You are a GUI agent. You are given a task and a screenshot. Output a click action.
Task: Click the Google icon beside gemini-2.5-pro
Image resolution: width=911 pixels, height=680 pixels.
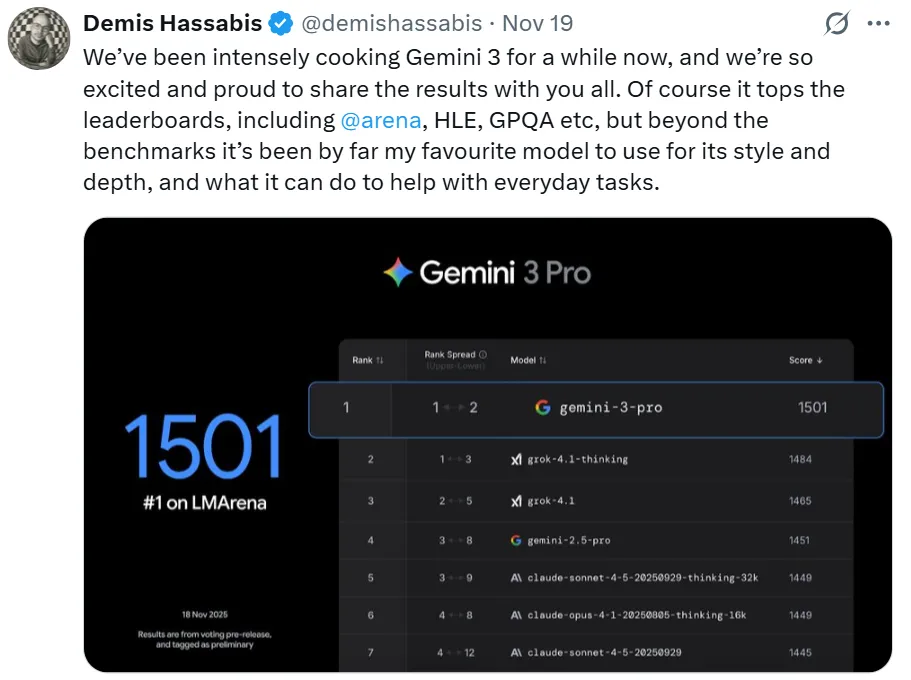[516, 540]
